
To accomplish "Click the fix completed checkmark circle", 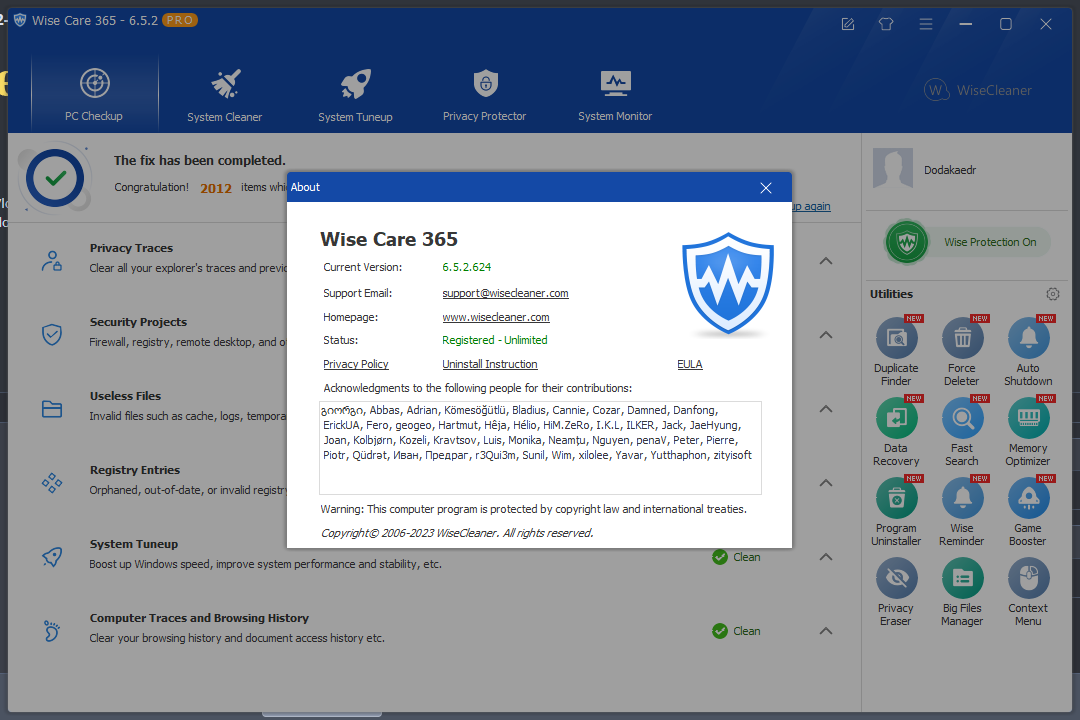I will coord(55,178).
